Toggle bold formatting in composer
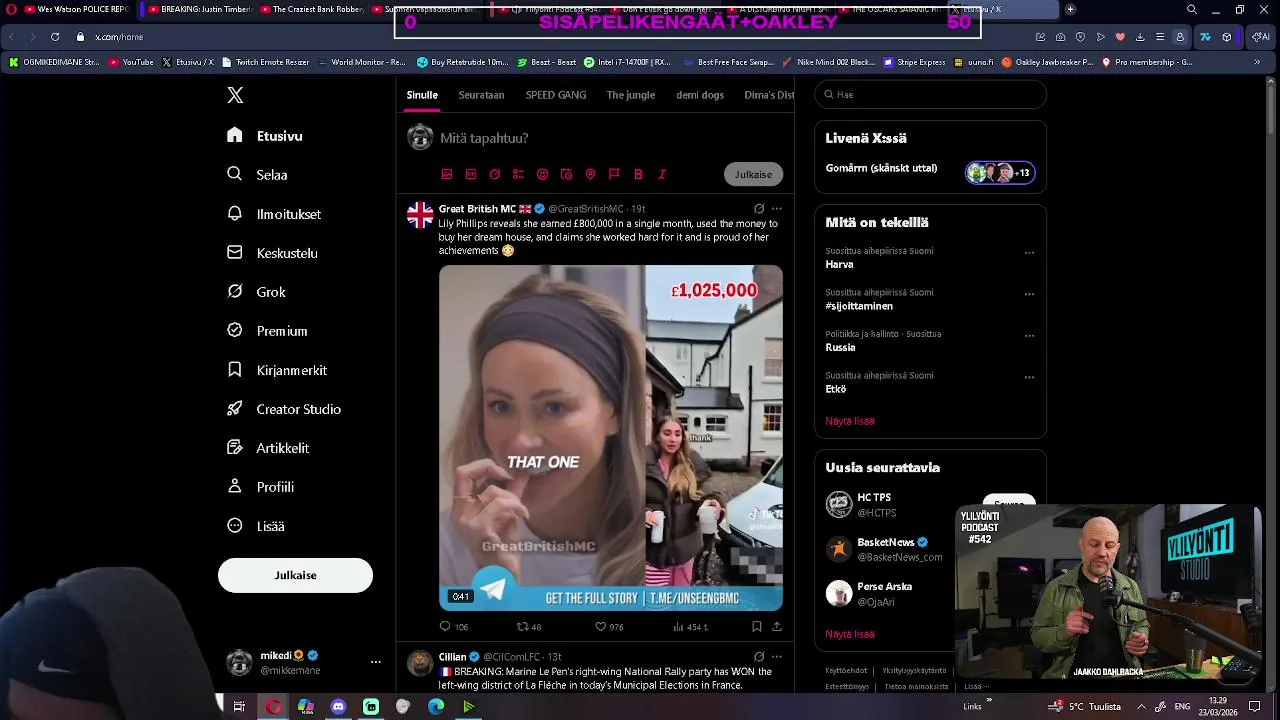Image resolution: width=1280 pixels, height=720 pixels. tap(638, 174)
